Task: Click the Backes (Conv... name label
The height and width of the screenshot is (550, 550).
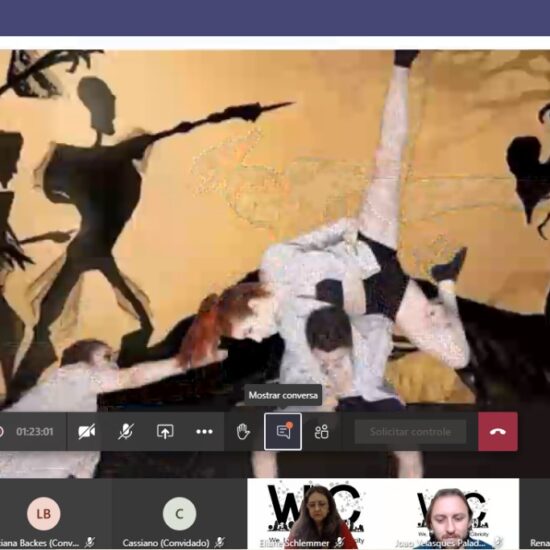Action: pyautogui.click(x=39, y=543)
